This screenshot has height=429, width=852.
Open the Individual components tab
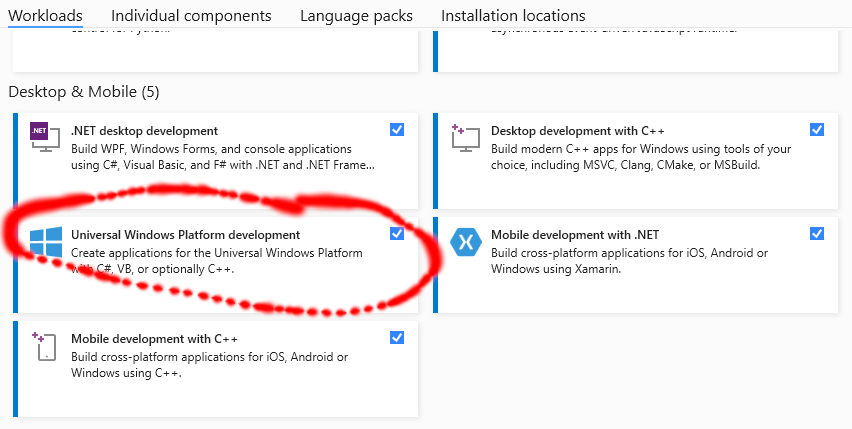(x=191, y=16)
